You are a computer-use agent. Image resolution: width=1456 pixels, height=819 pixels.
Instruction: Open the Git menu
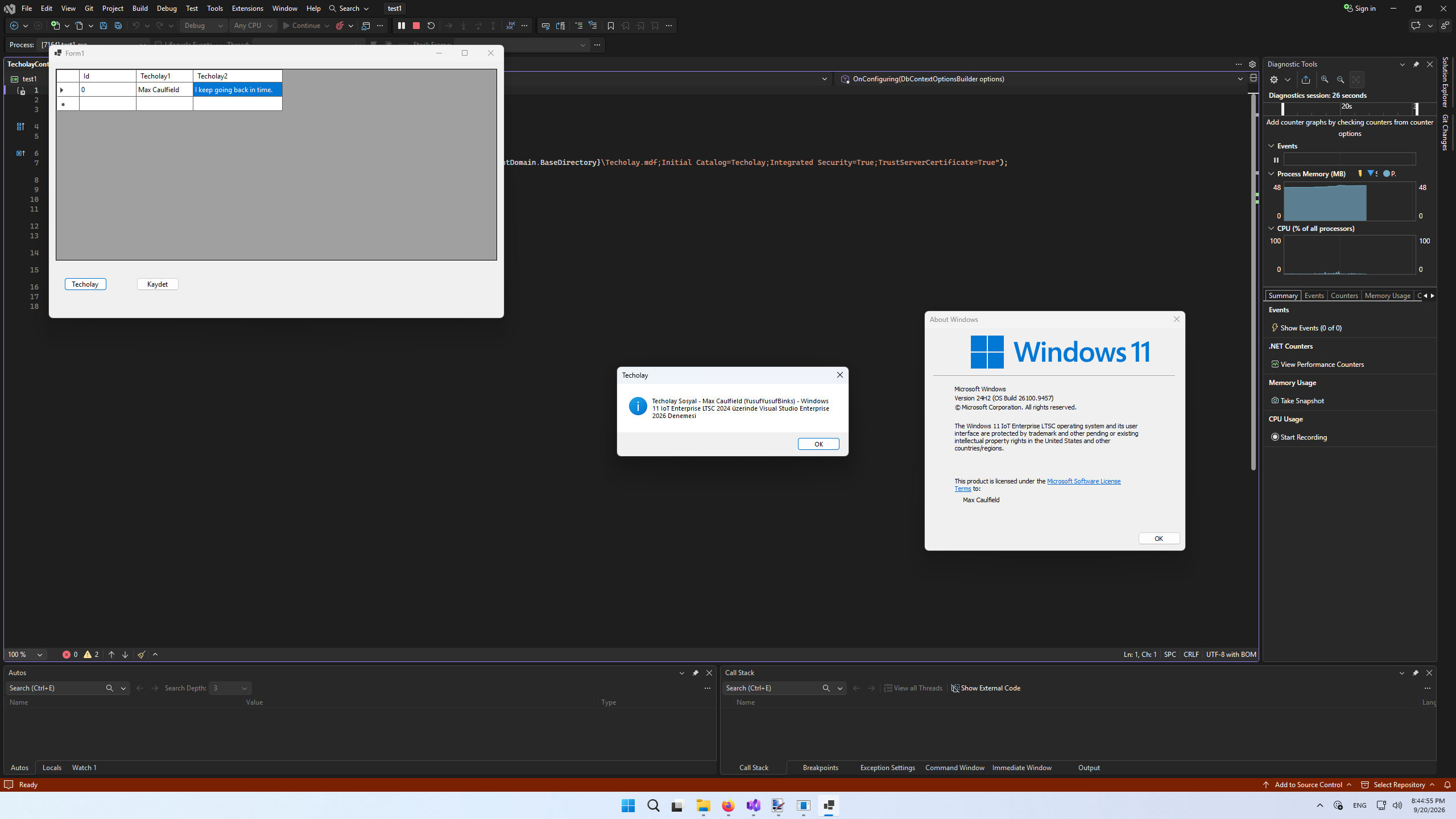tap(89, 9)
